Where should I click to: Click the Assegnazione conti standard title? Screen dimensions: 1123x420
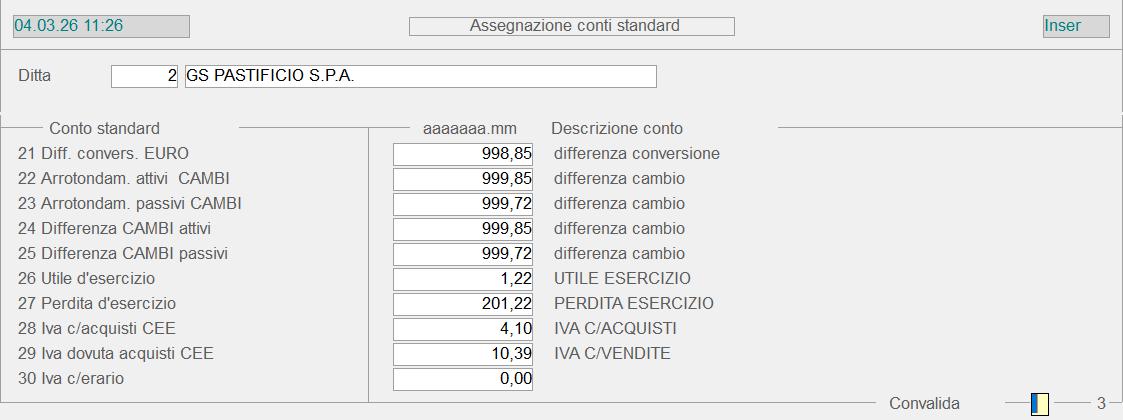coord(572,26)
